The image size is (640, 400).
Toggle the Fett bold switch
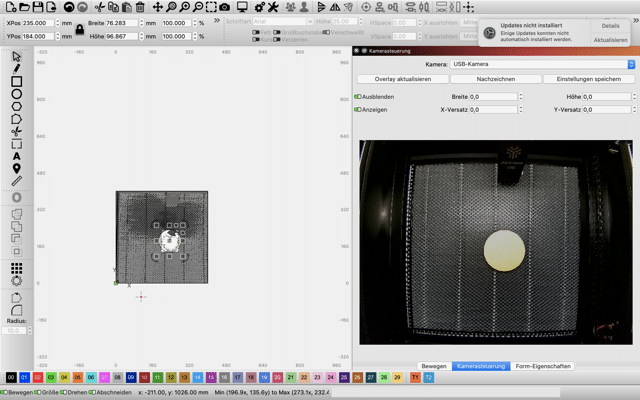coord(257,33)
